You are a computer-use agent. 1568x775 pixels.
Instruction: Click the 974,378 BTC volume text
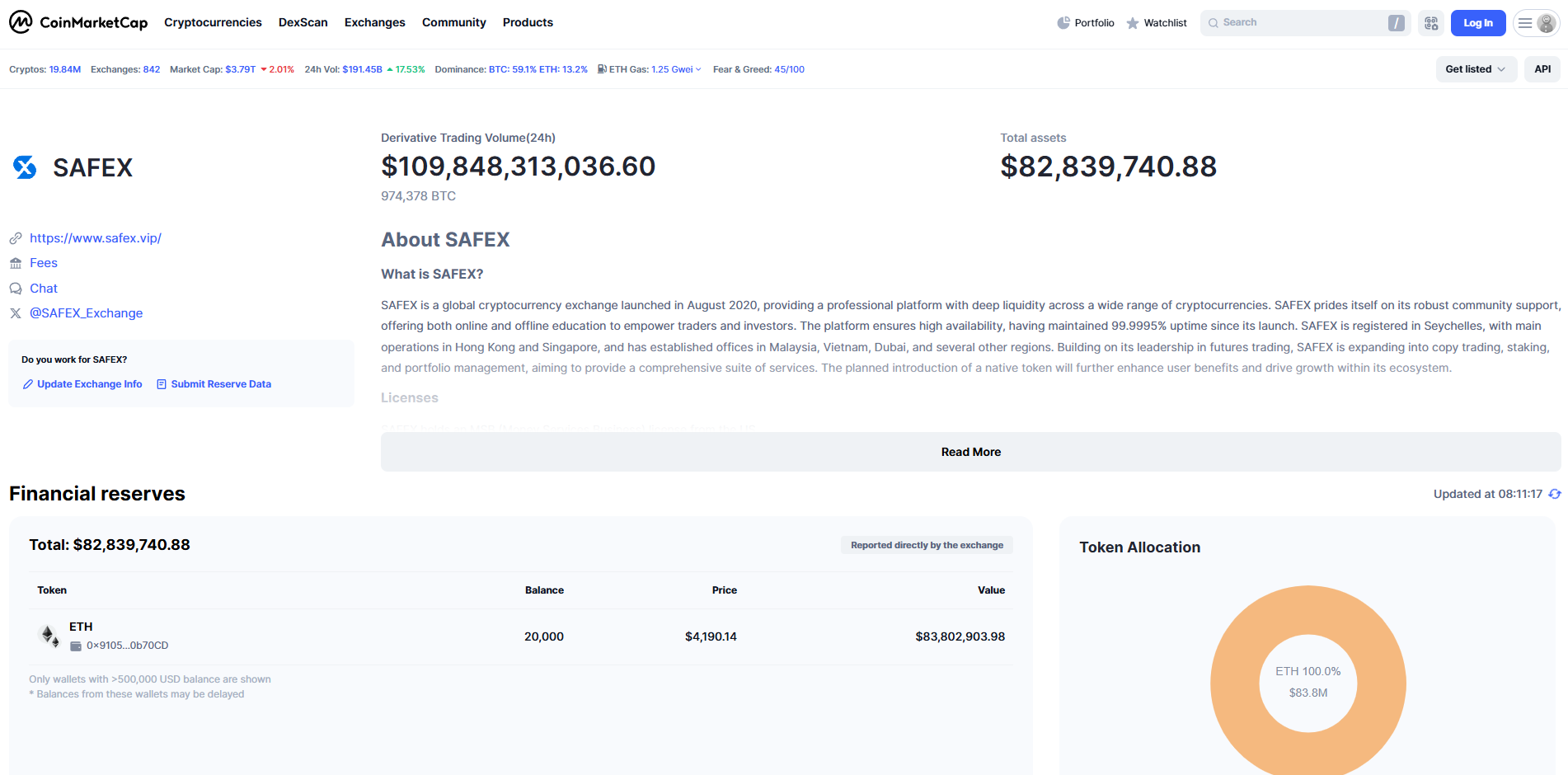click(418, 196)
